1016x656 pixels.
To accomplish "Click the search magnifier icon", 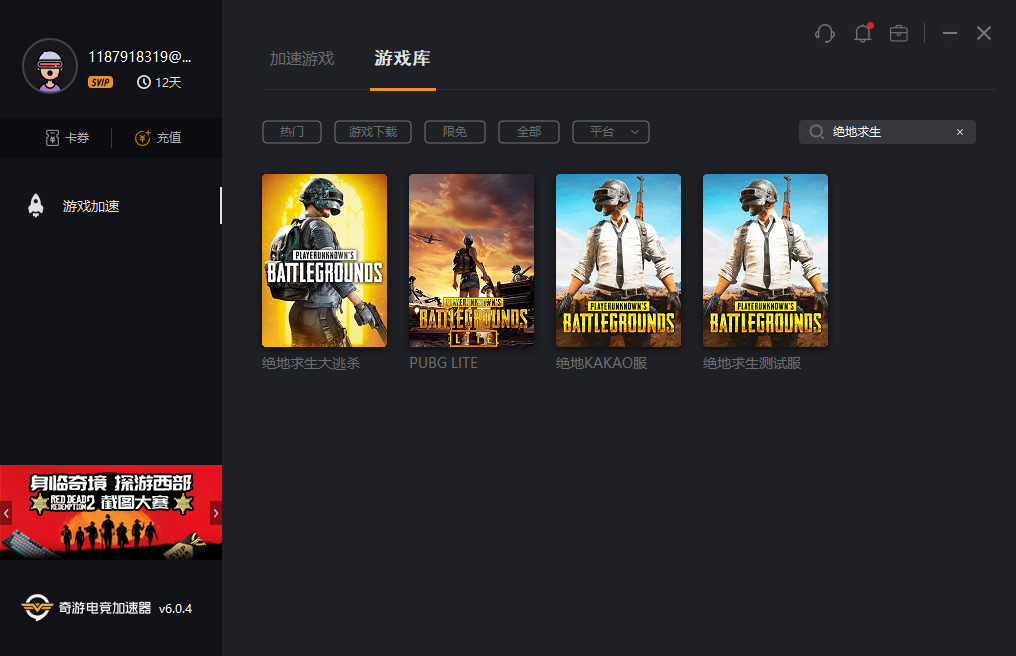I will (816, 132).
